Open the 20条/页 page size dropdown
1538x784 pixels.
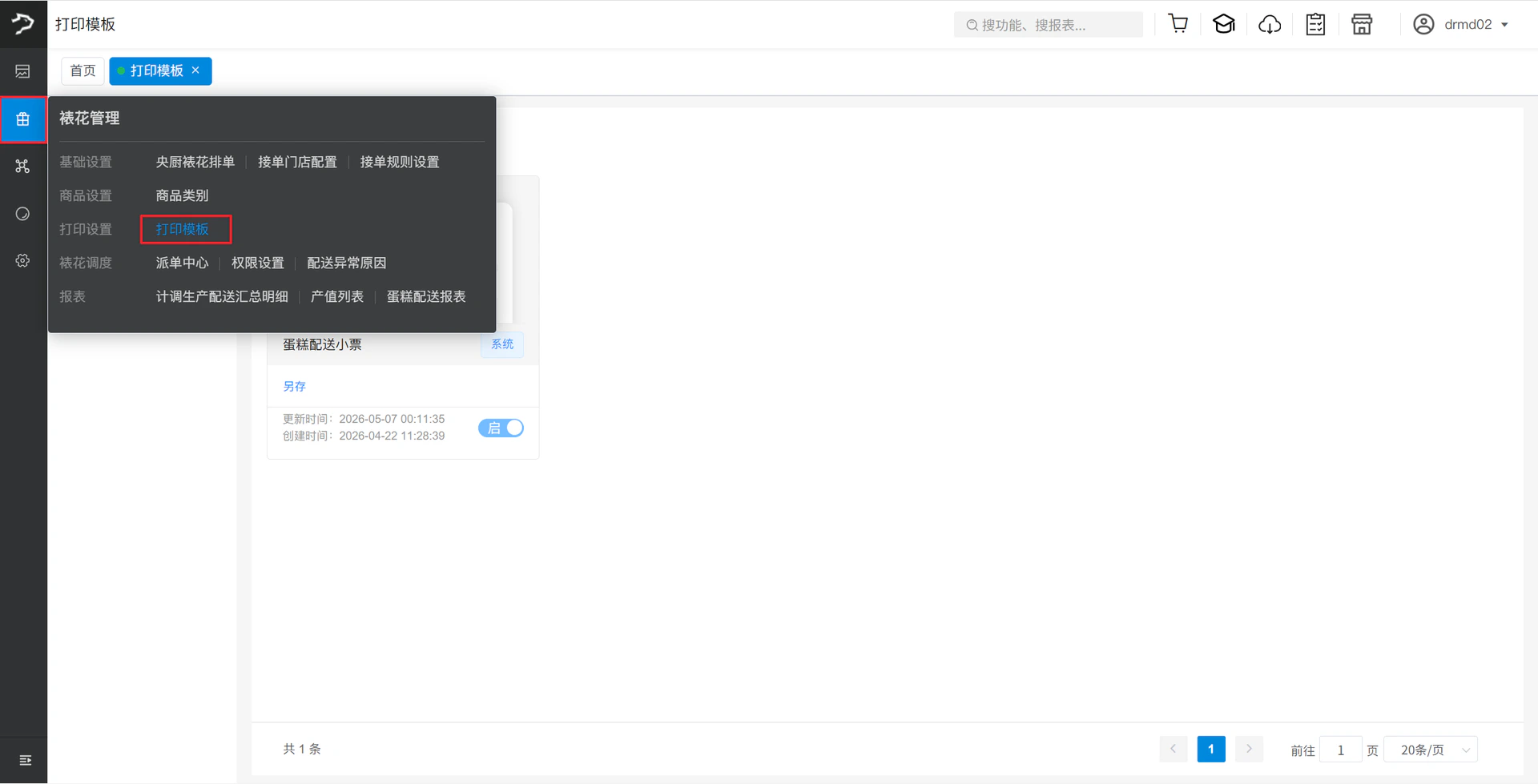pyautogui.click(x=1431, y=750)
